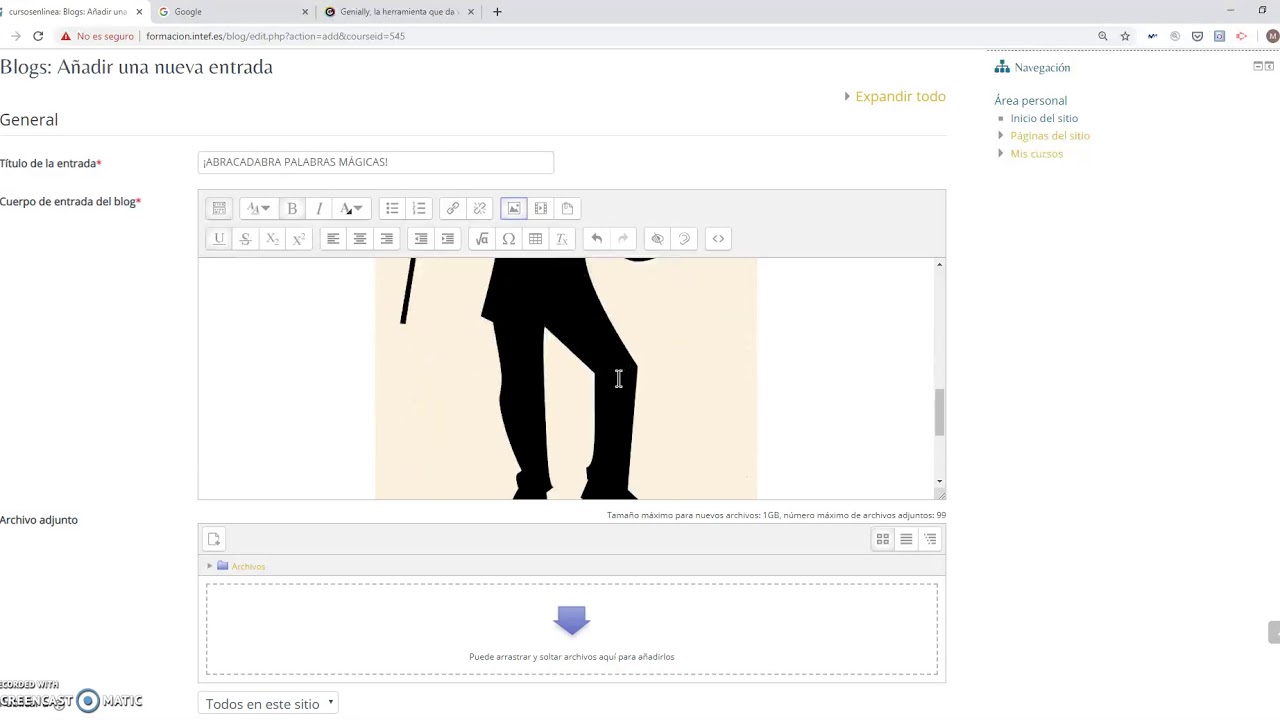1280x720 pixels.
Task: Insert a table
Action: pyautogui.click(x=536, y=238)
